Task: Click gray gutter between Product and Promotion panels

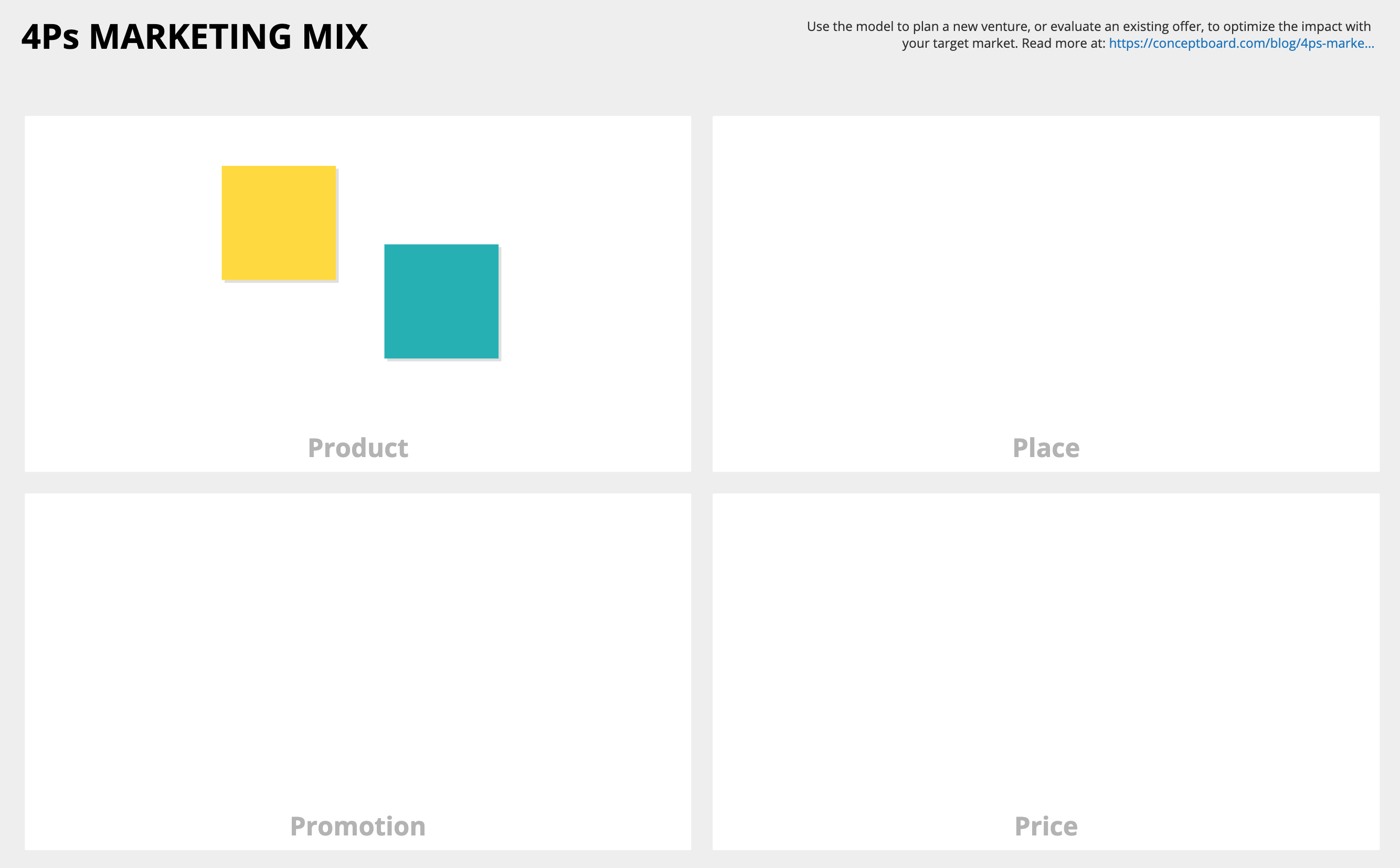Action: [x=357, y=482]
